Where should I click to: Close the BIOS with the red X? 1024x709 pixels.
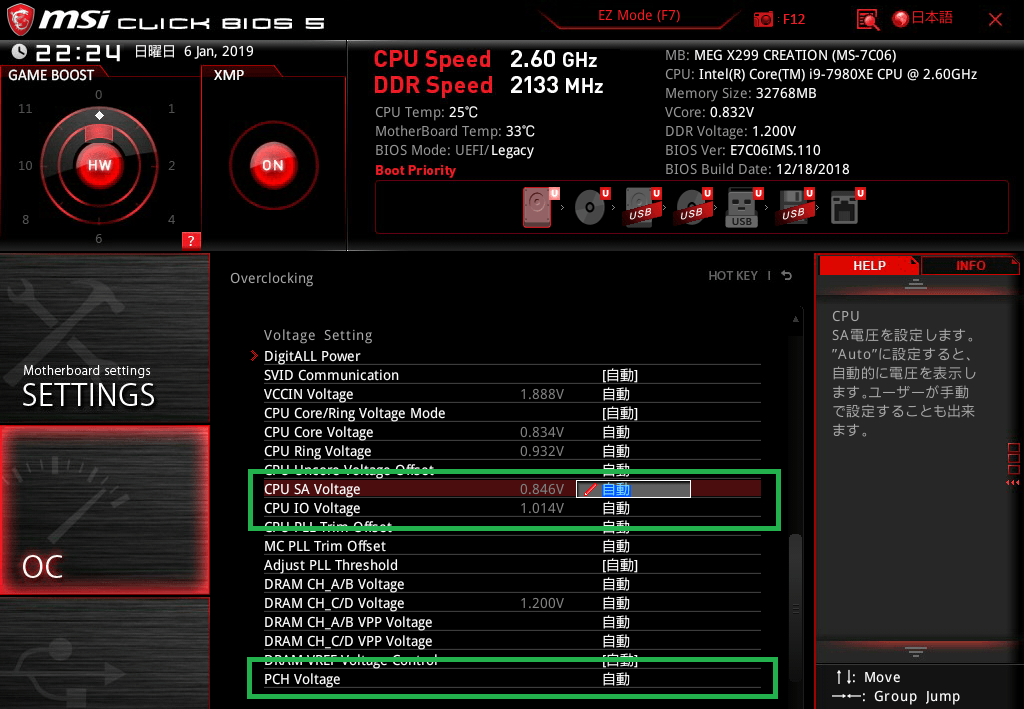[x=995, y=20]
